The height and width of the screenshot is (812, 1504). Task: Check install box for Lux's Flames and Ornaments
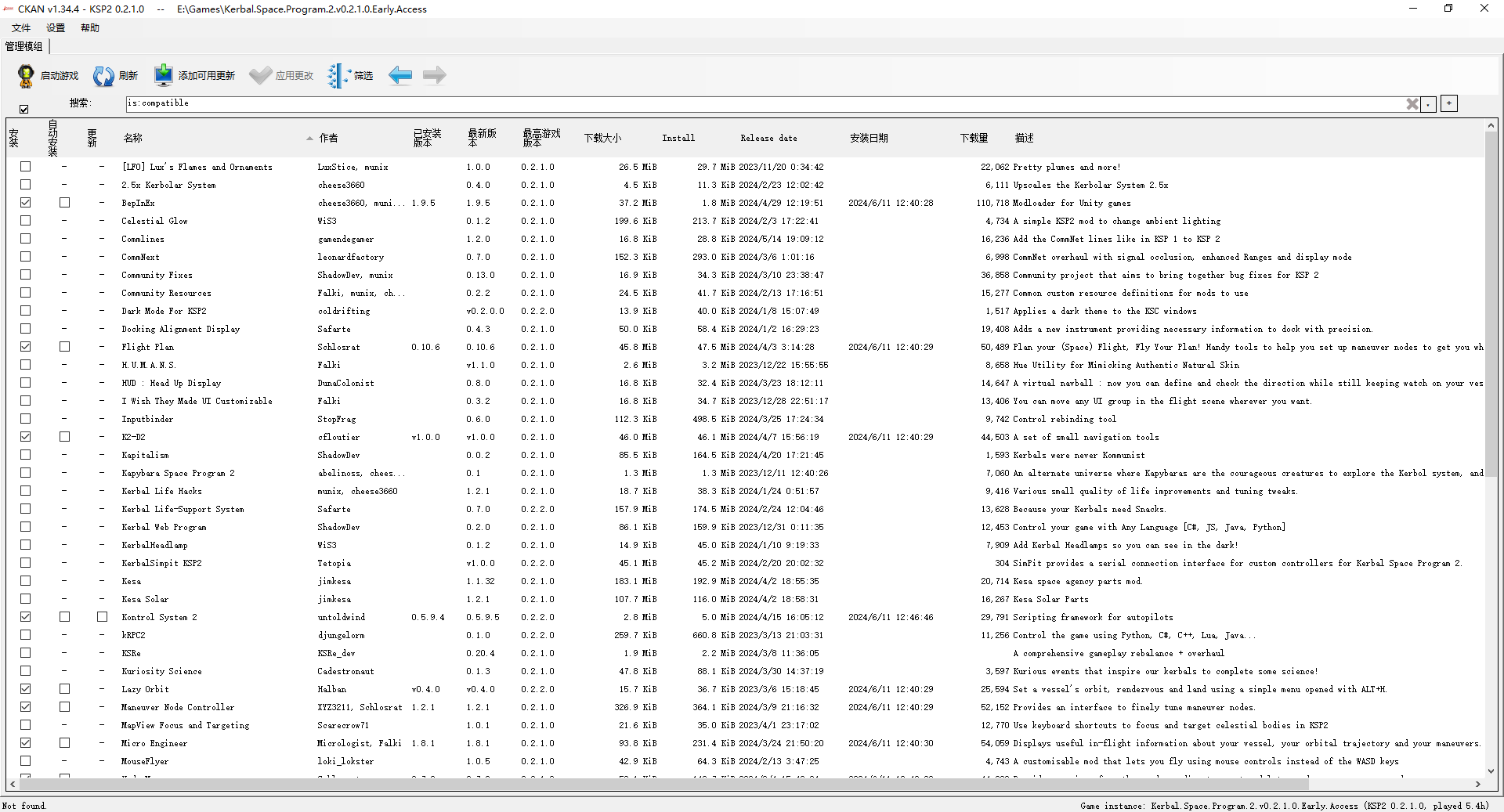(x=25, y=167)
